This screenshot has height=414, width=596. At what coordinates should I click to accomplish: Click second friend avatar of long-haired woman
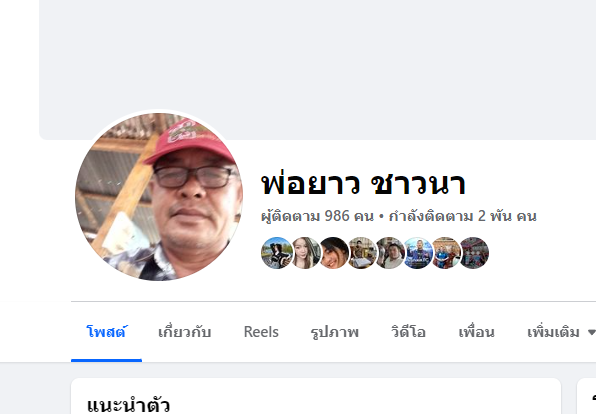coord(305,253)
